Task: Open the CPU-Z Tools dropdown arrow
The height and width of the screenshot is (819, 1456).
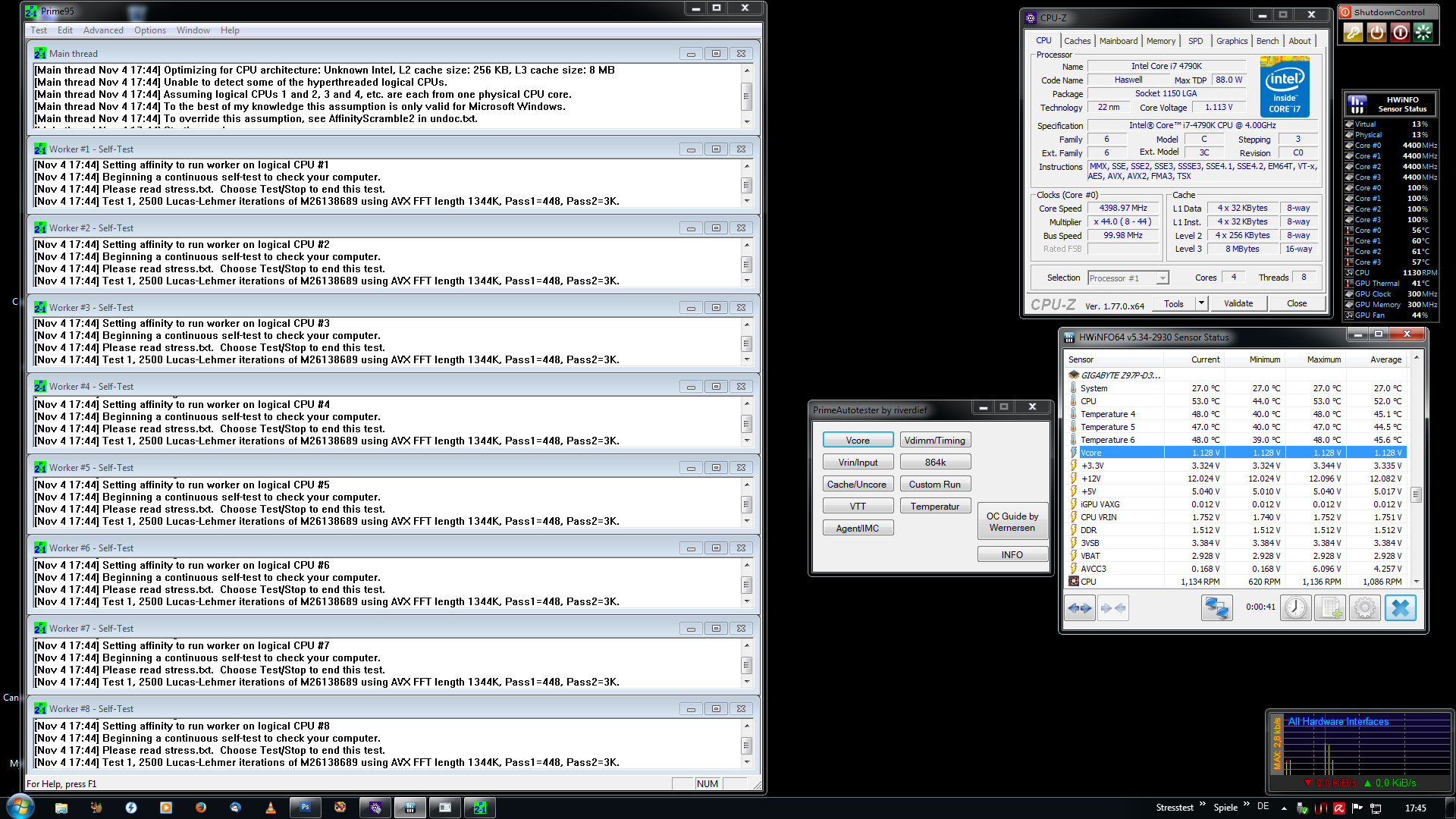Action: 1201,303
